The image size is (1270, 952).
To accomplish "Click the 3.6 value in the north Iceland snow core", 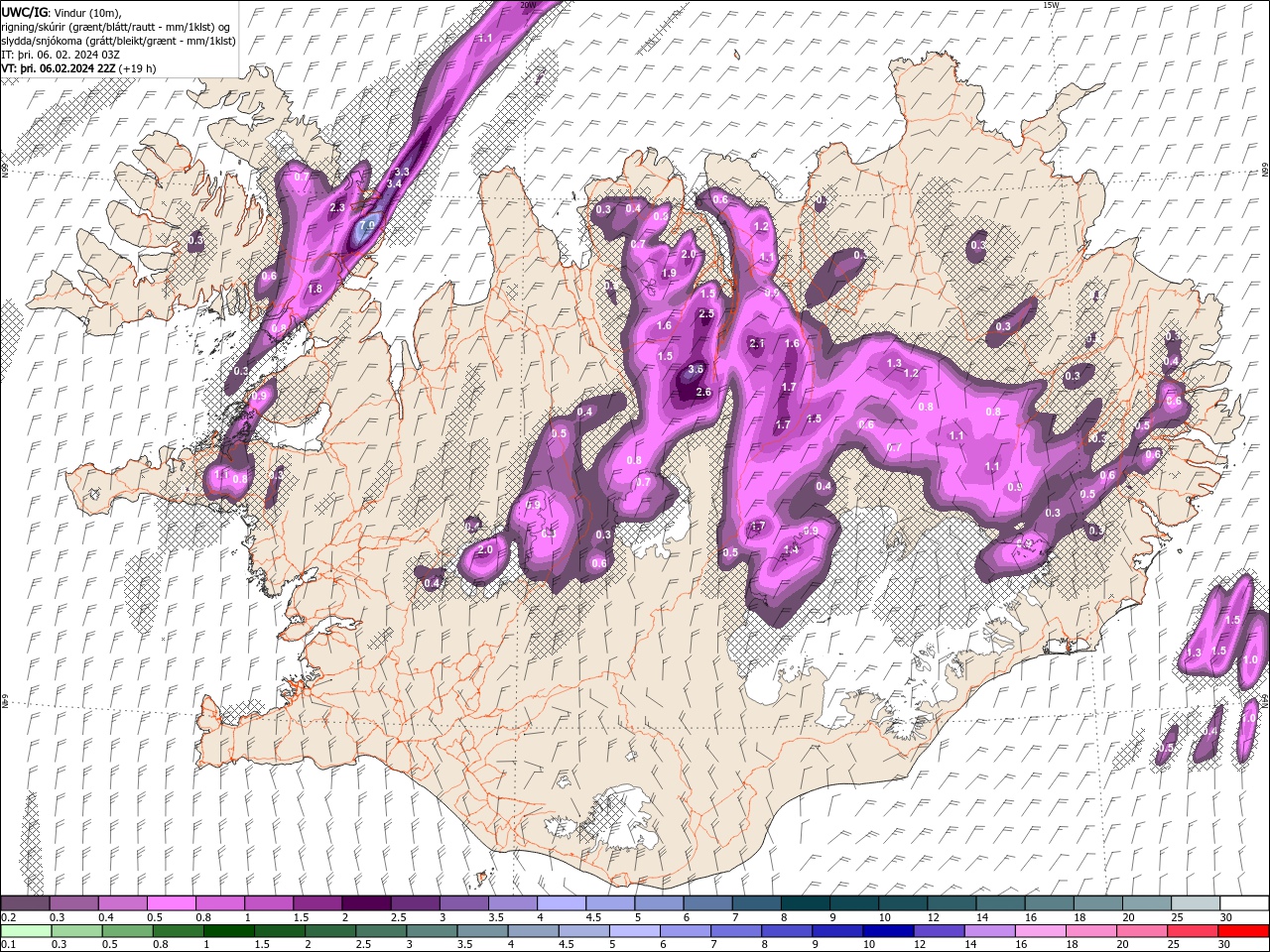I will 696,369.
